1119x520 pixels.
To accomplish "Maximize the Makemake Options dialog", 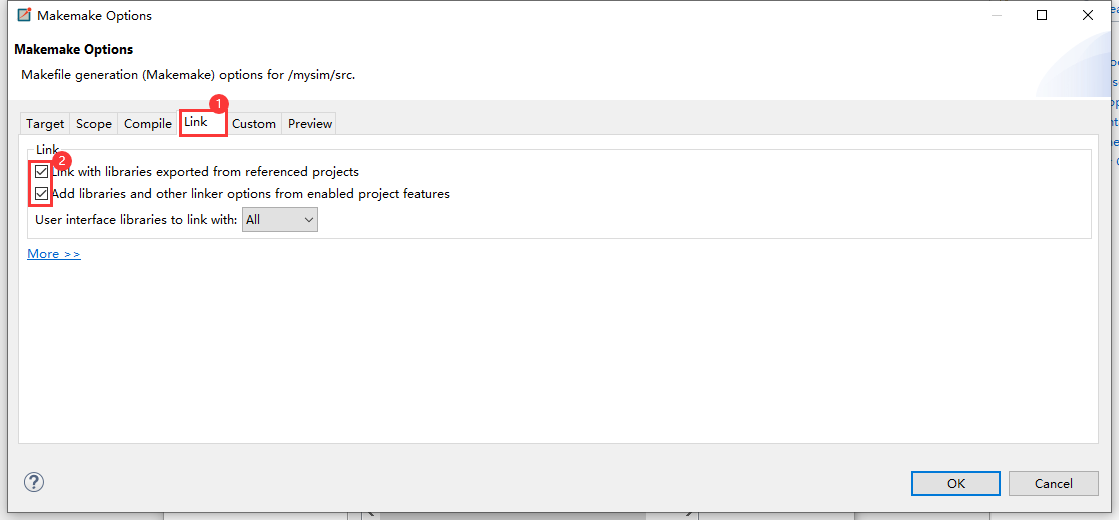I will (x=1042, y=15).
